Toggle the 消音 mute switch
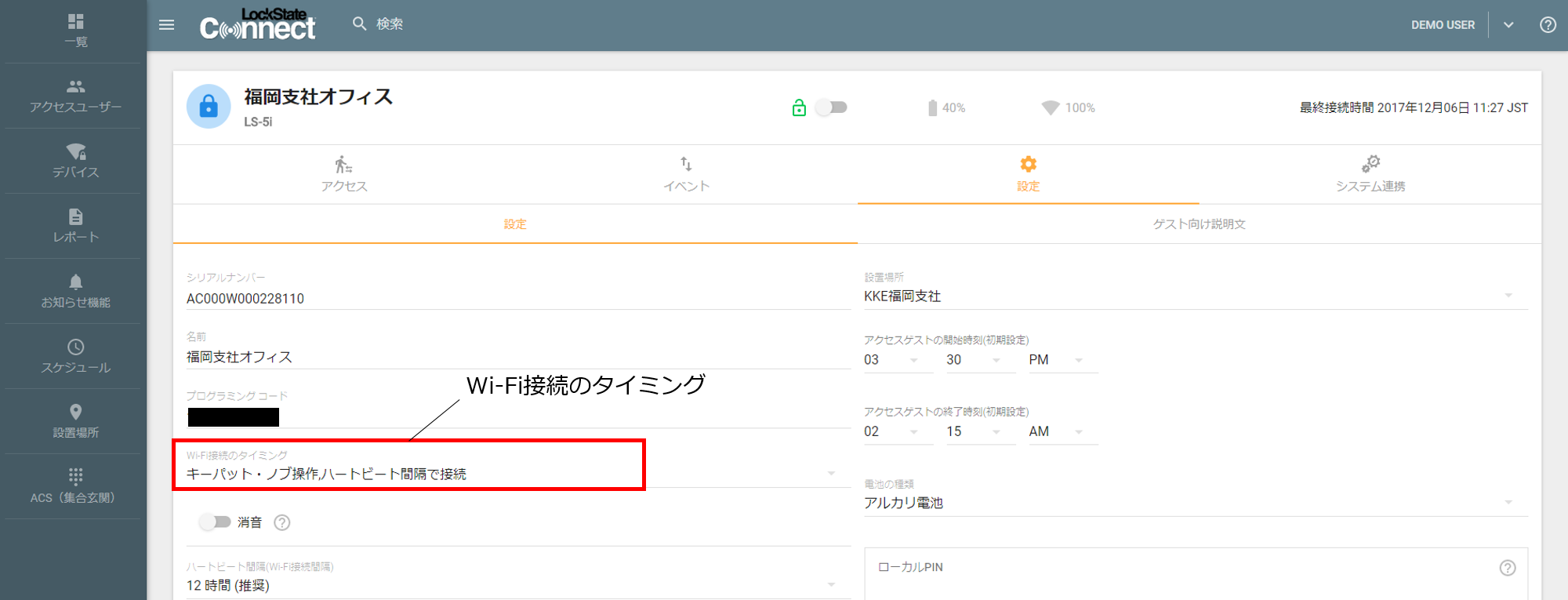The height and width of the screenshot is (600, 1568). (214, 522)
